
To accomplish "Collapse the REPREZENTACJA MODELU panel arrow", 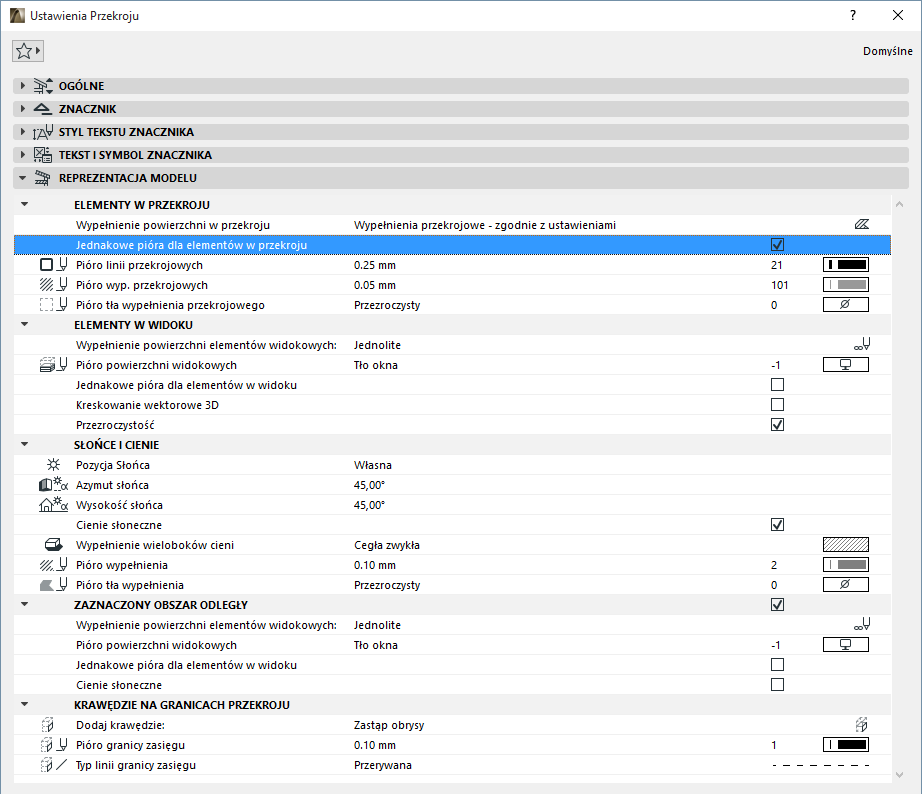I will coord(22,178).
